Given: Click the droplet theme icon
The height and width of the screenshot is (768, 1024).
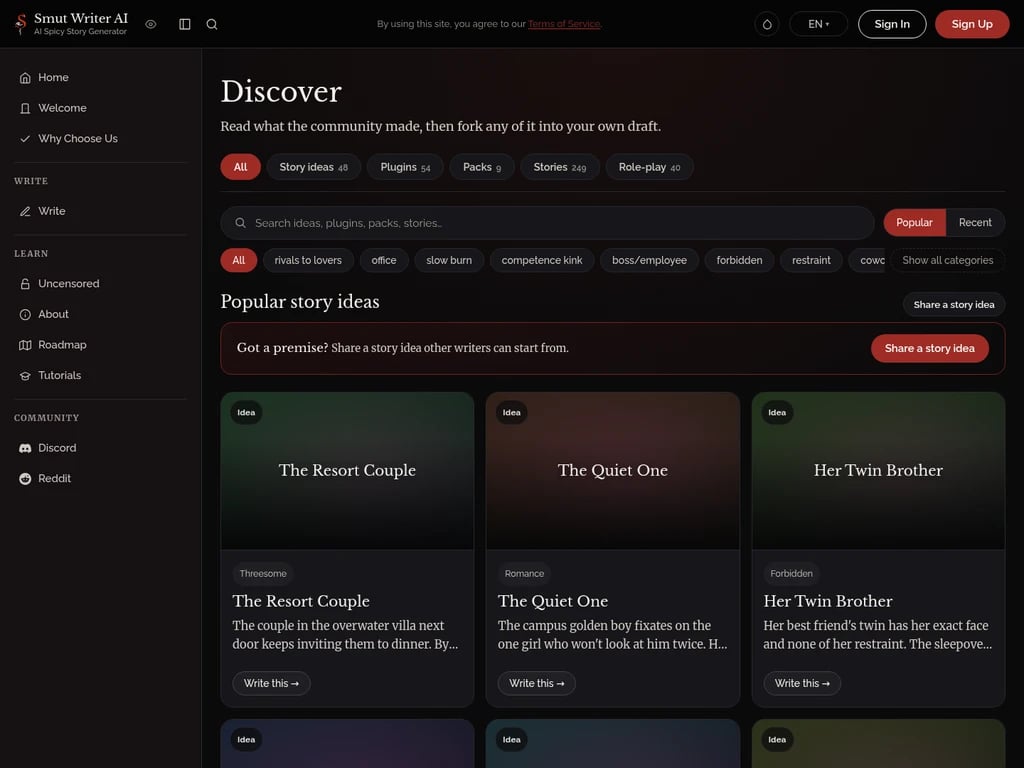Looking at the screenshot, I should pyautogui.click(x=767, y=24).
